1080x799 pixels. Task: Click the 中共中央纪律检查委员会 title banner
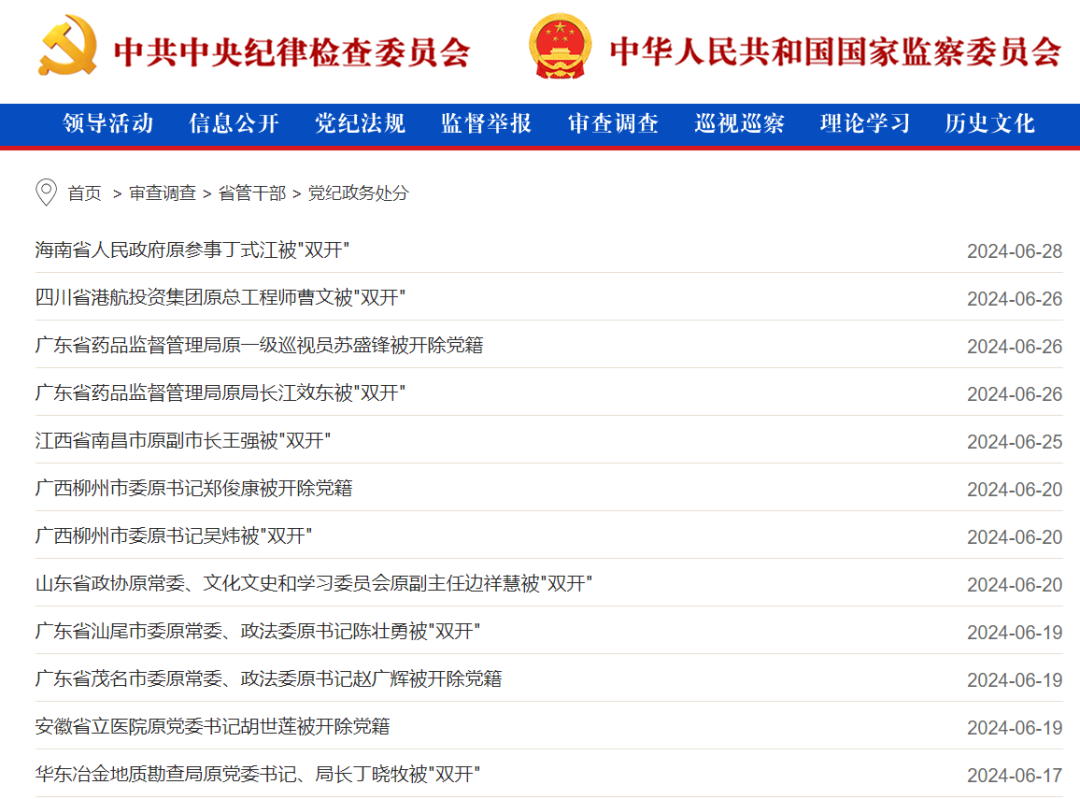pyautogui.click(x=292, y=52)
